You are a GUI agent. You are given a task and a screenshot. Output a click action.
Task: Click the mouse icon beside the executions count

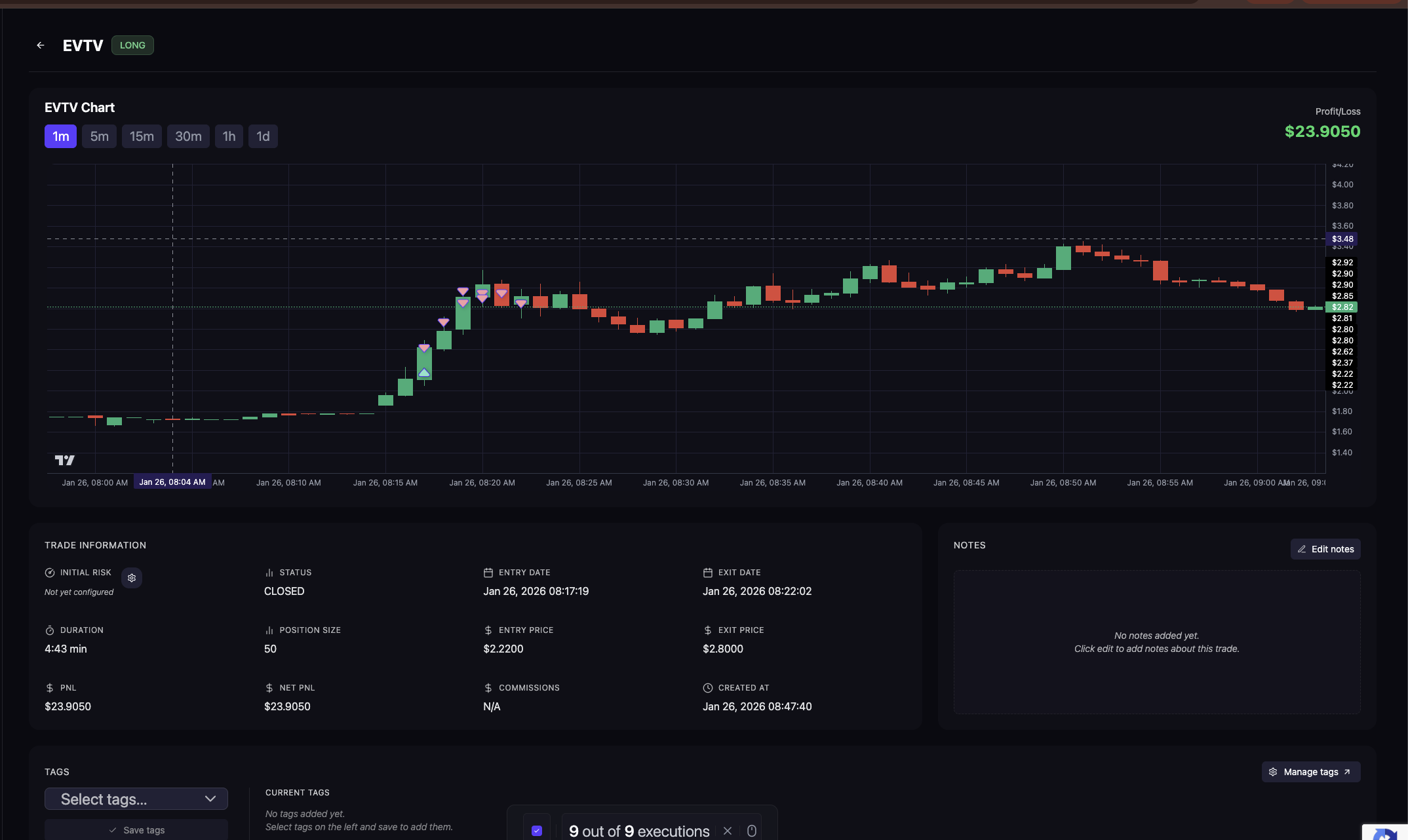pos(752,831)
